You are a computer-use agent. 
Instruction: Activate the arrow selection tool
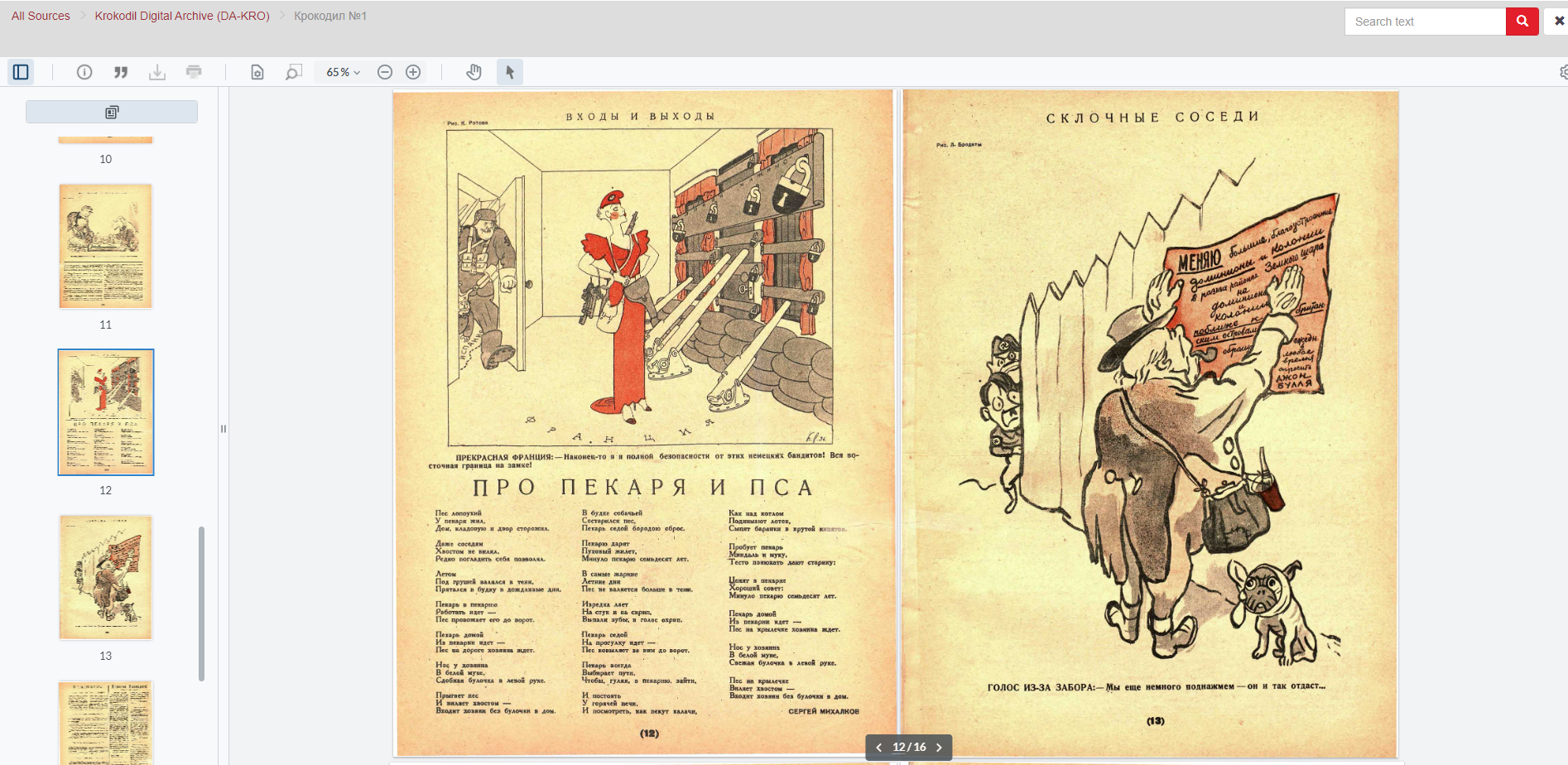[x=510, y=72]
